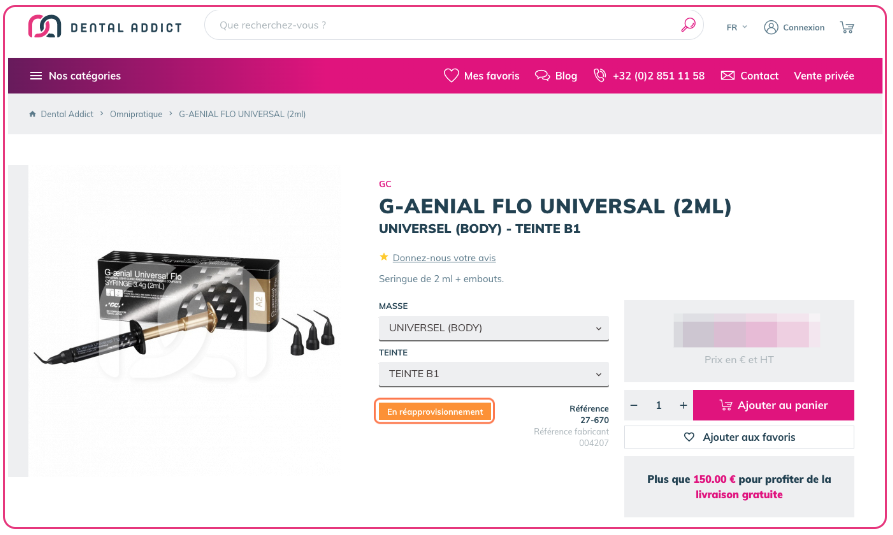
Task: Click Donnez-nous votre avis link
Action: click(444, 258)
